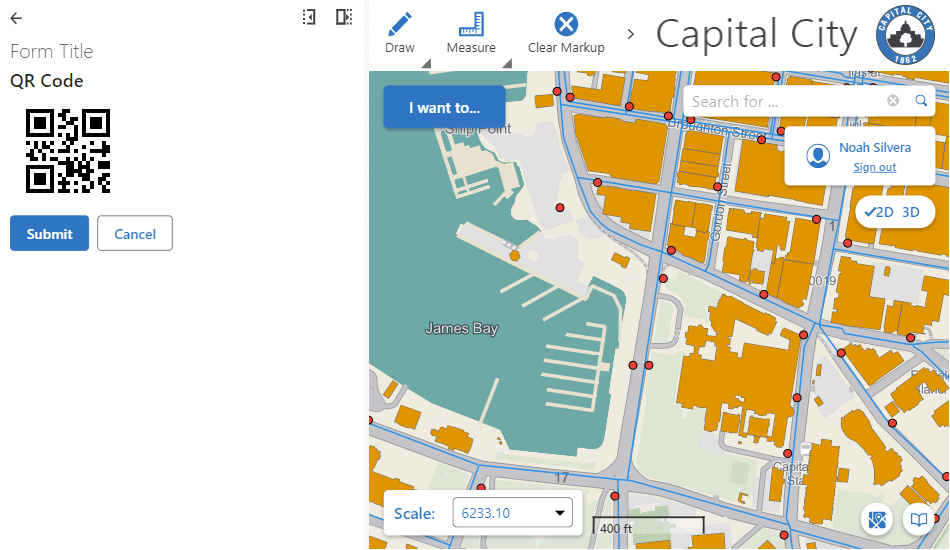Collapse the side panel using the dock-left icon
Viewport: 950px width, 550px height.
point(309,17)
